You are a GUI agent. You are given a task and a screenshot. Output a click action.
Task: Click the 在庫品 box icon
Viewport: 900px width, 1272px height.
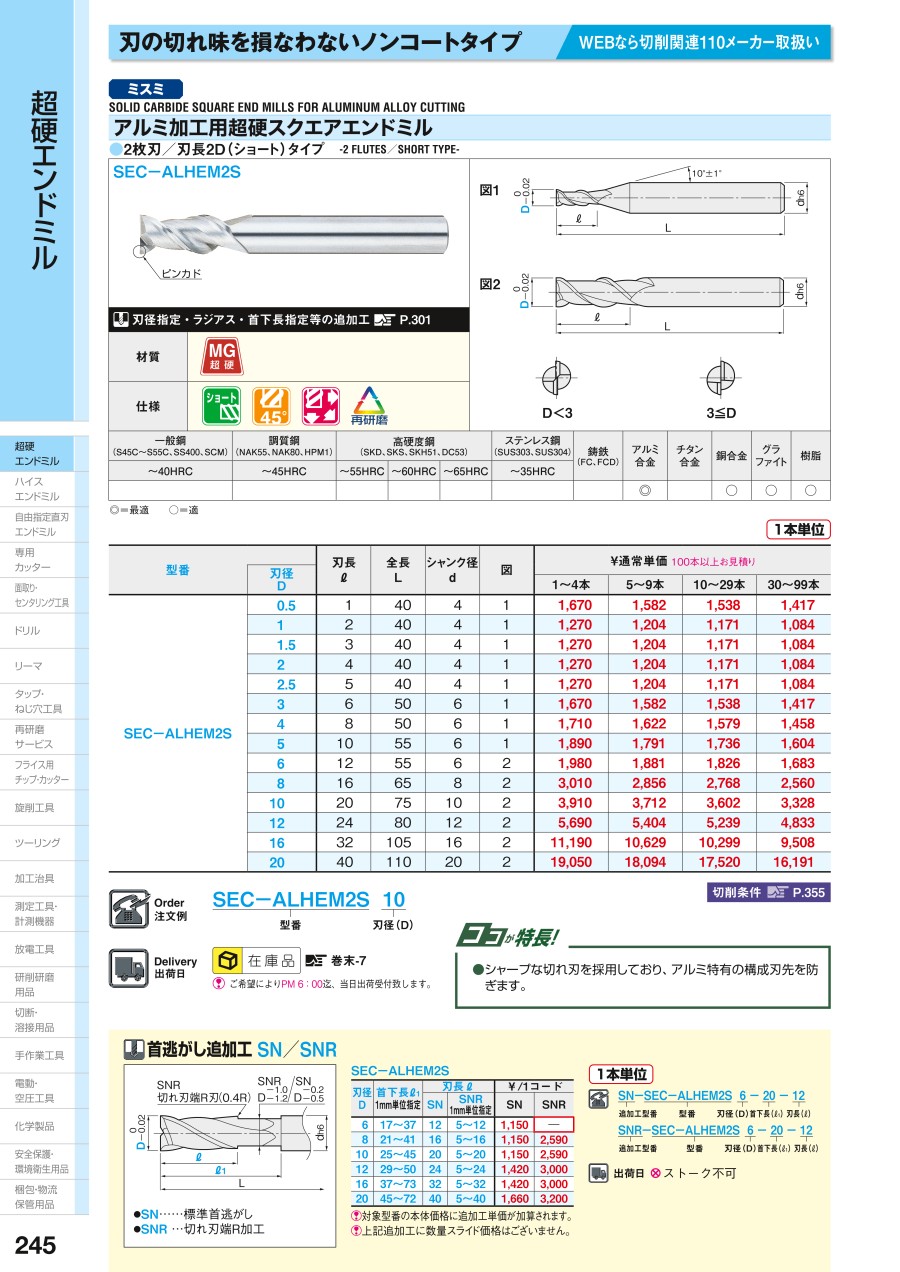(x=229, y=960)
